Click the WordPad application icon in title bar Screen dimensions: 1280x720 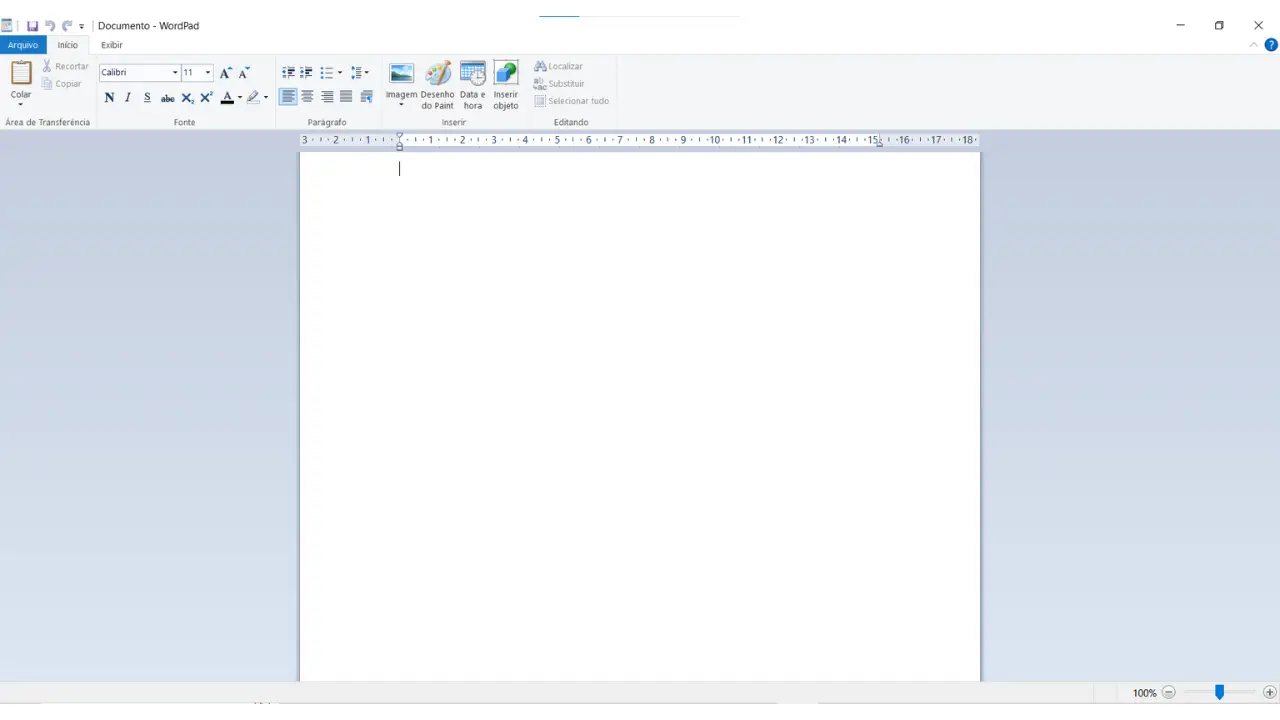click(7, 26)
